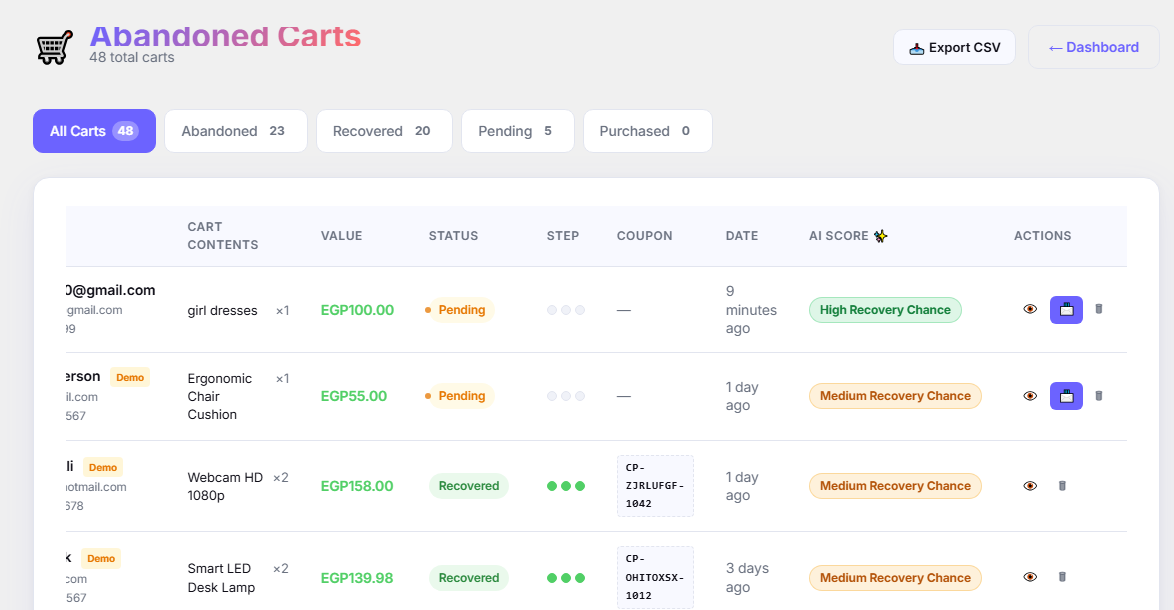Delete the Smart LED Desk Lamp cart
The width and height of the screenshot is (1174, 610).
pyautogui.click(x=1062, y=577)
